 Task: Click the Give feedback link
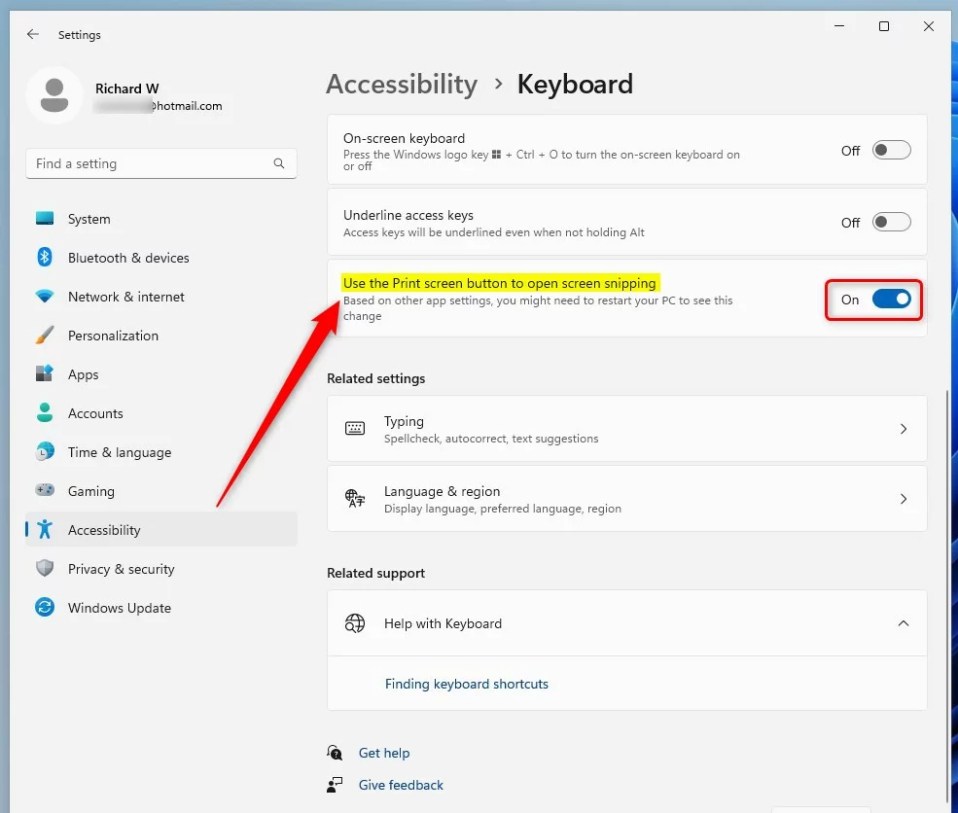[400, 785]
